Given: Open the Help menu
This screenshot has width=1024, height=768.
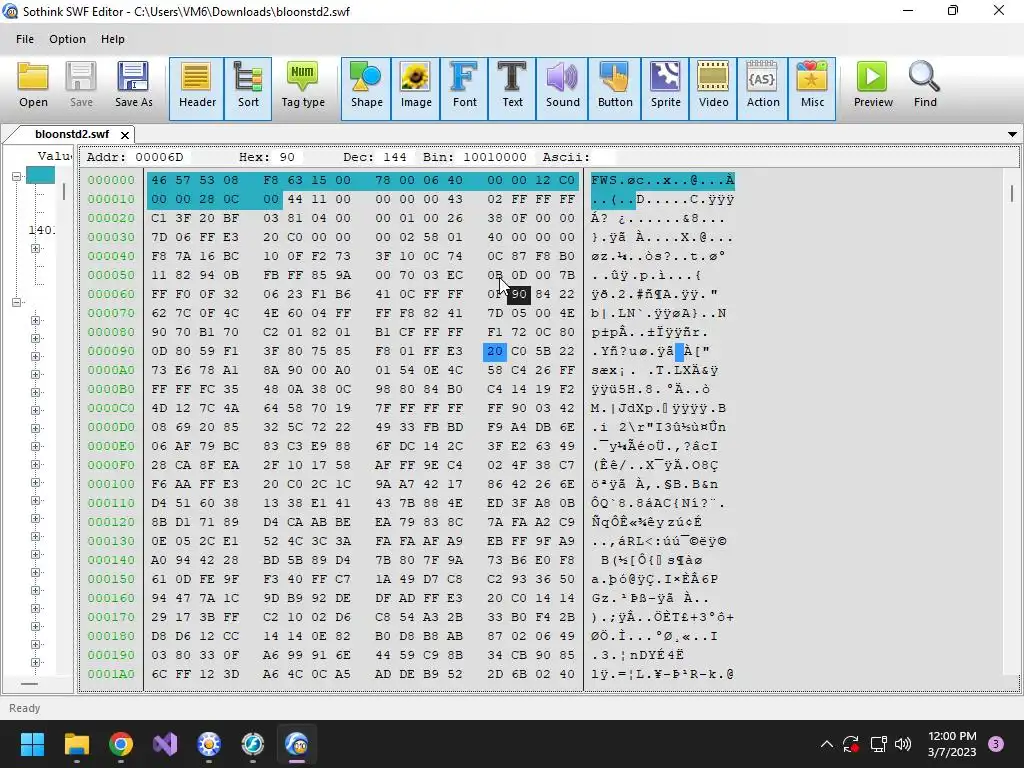Looking at the screenshot, I should click(112, 39).
